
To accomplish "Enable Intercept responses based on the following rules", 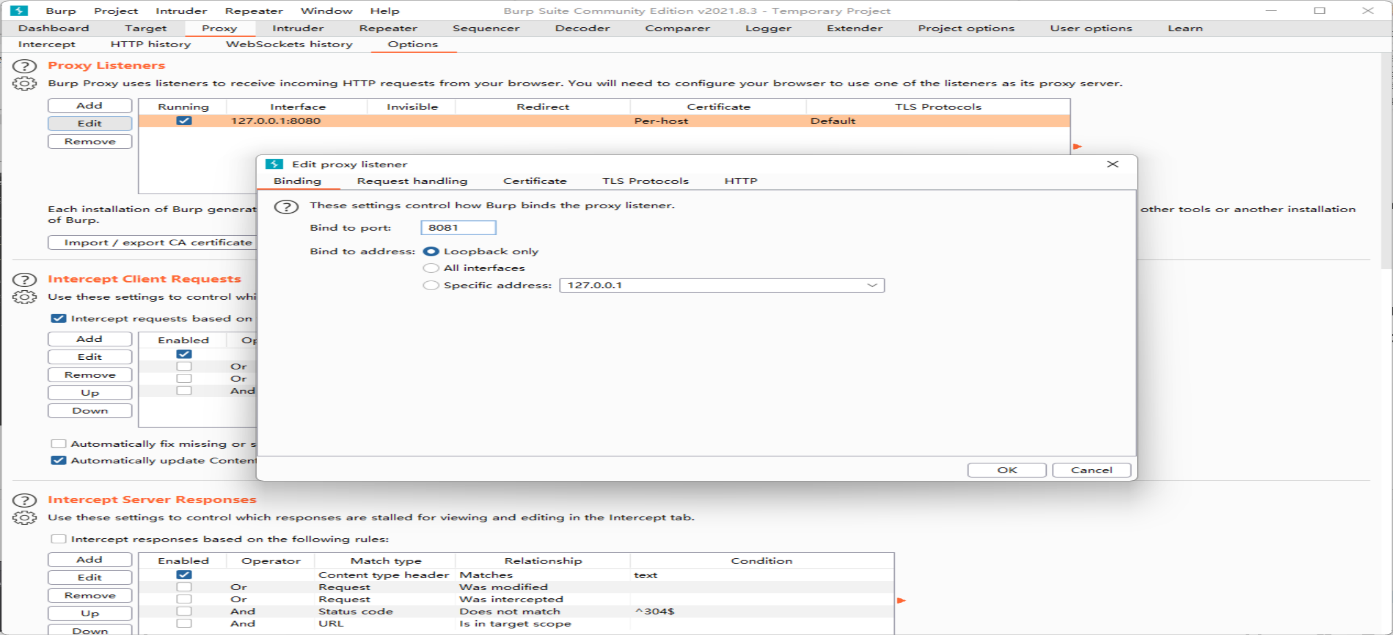I will click(59, 540).
